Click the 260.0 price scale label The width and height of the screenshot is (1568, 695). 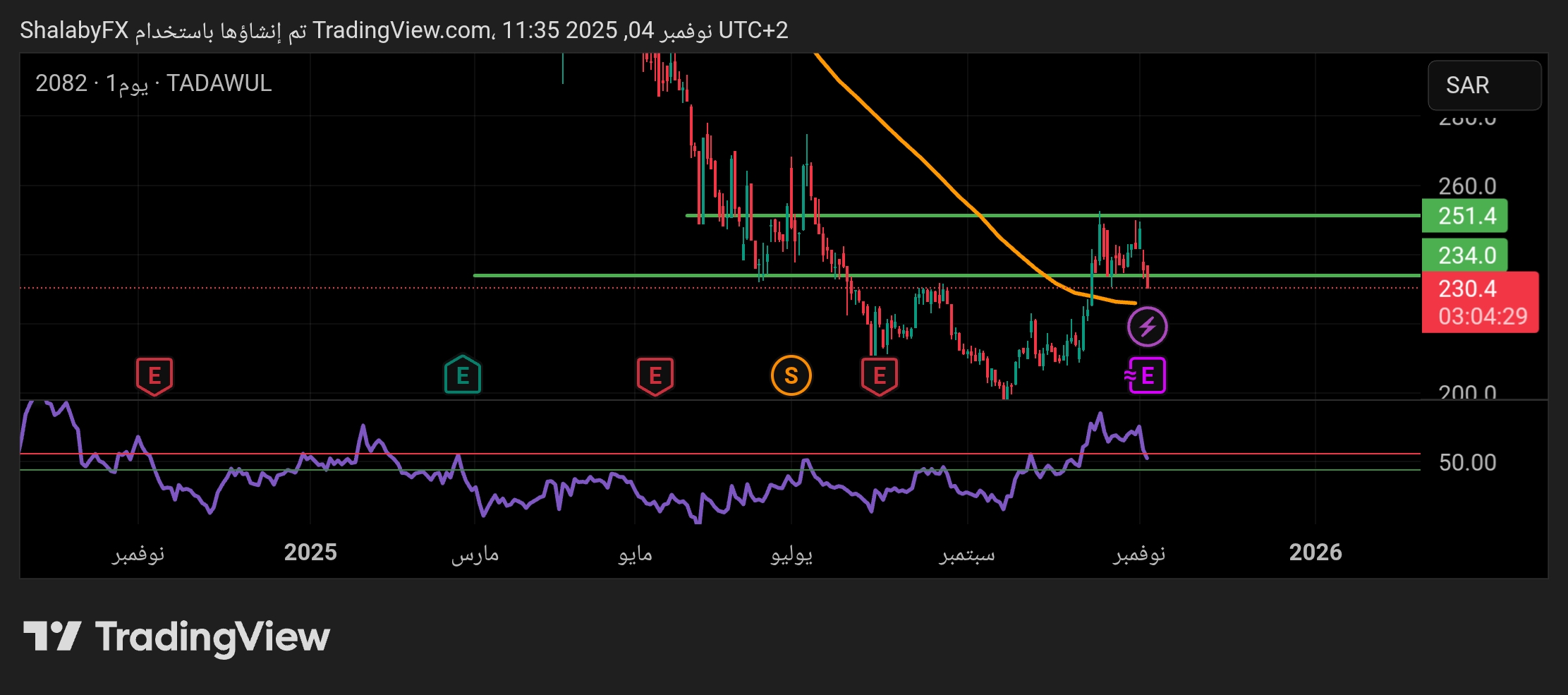pos(1467,186)
